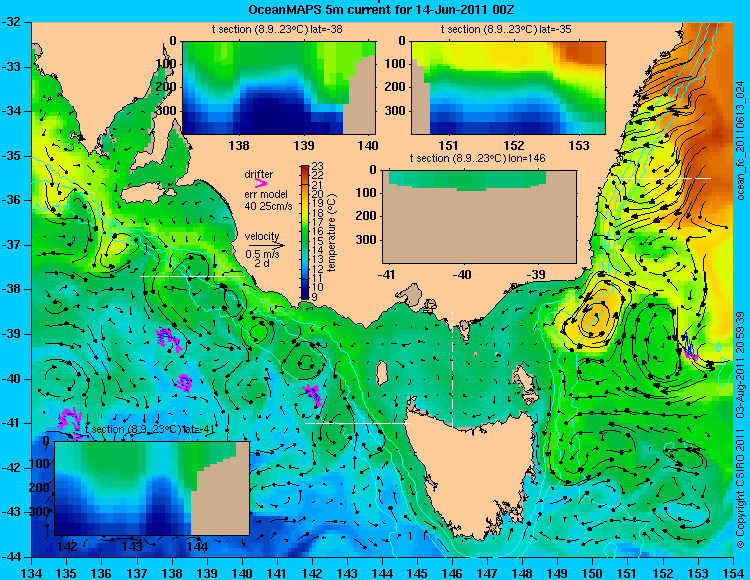Click 150 on the bottom longitude axis
Viewport: 750px width, 580px height.
click(593, 573)
